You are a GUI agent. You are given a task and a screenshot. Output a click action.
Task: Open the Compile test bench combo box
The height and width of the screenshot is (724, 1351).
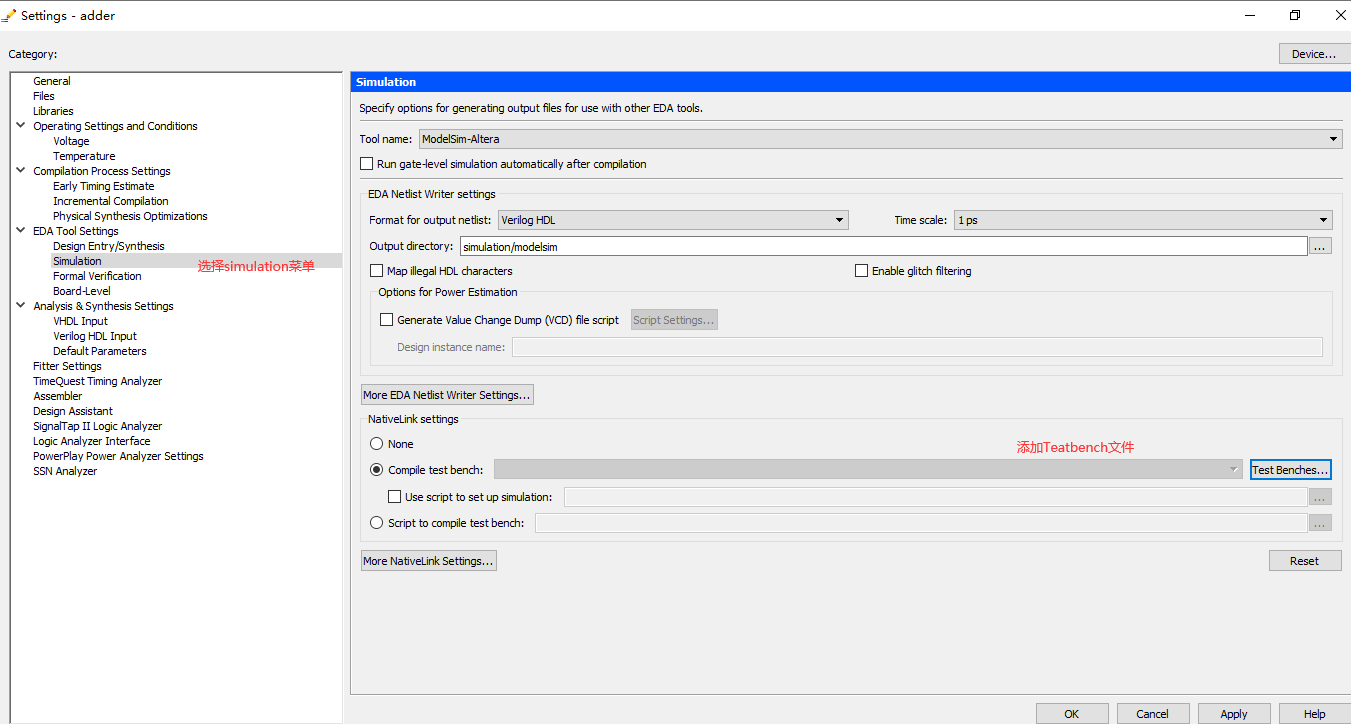tap(868, 470)
